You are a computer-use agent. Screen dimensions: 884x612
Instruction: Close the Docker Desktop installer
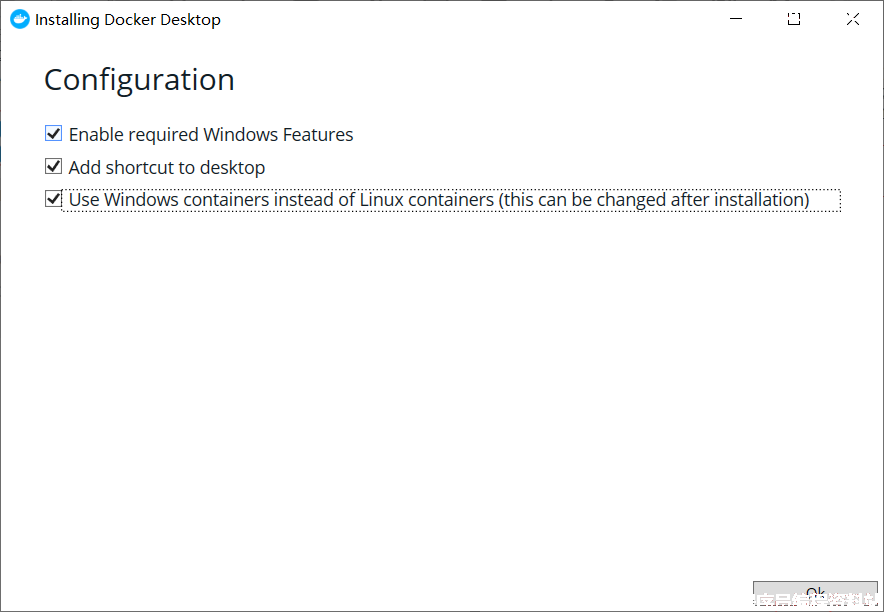point(852,19)
